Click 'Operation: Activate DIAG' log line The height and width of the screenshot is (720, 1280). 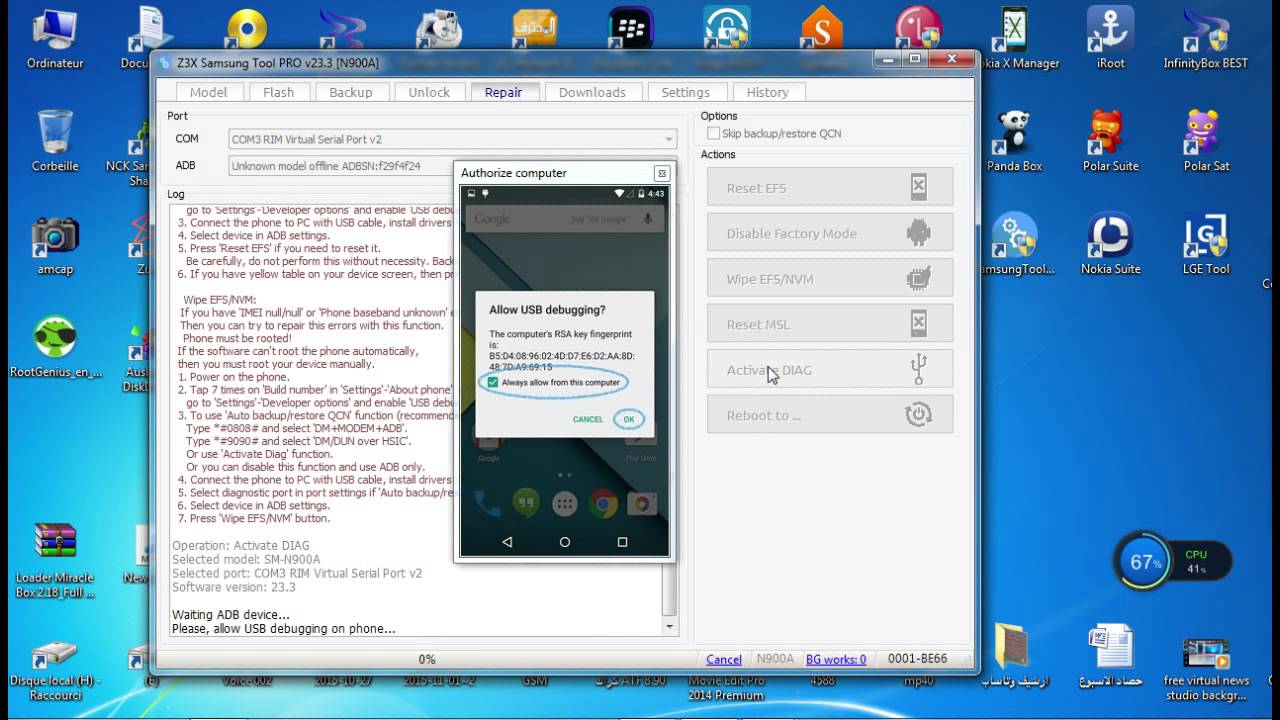(x=241, y=546)
